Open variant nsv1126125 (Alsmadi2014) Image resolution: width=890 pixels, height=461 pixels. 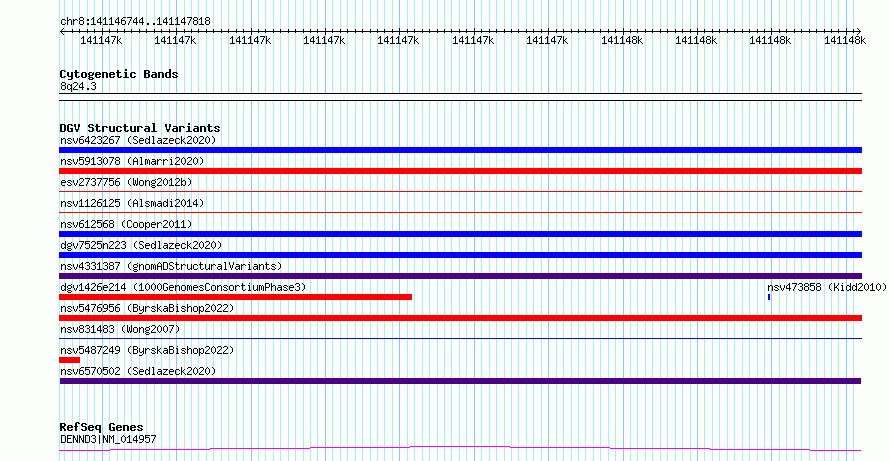coord(132,203)
